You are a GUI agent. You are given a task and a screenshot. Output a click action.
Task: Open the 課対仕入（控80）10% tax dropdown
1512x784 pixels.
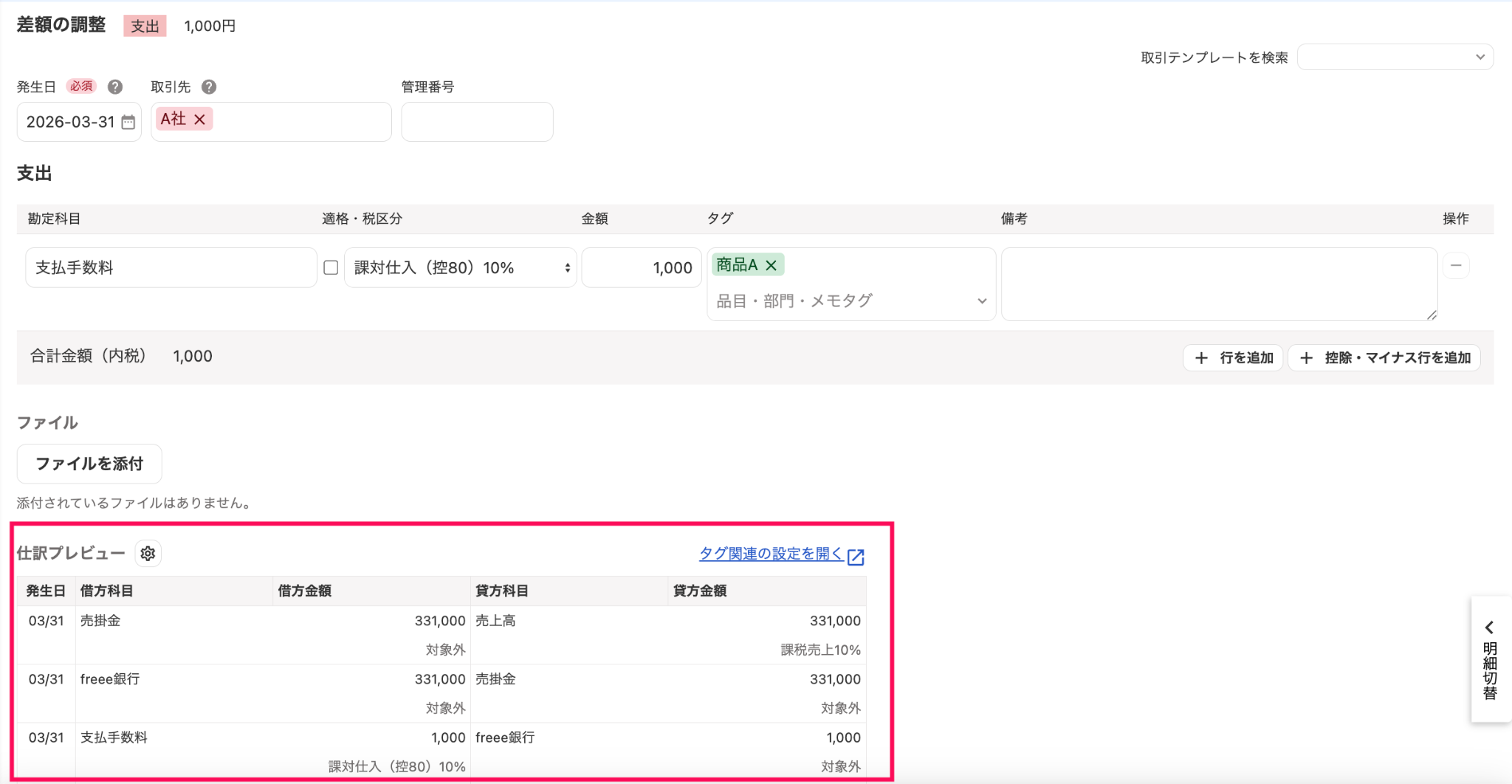pos(460,267)
